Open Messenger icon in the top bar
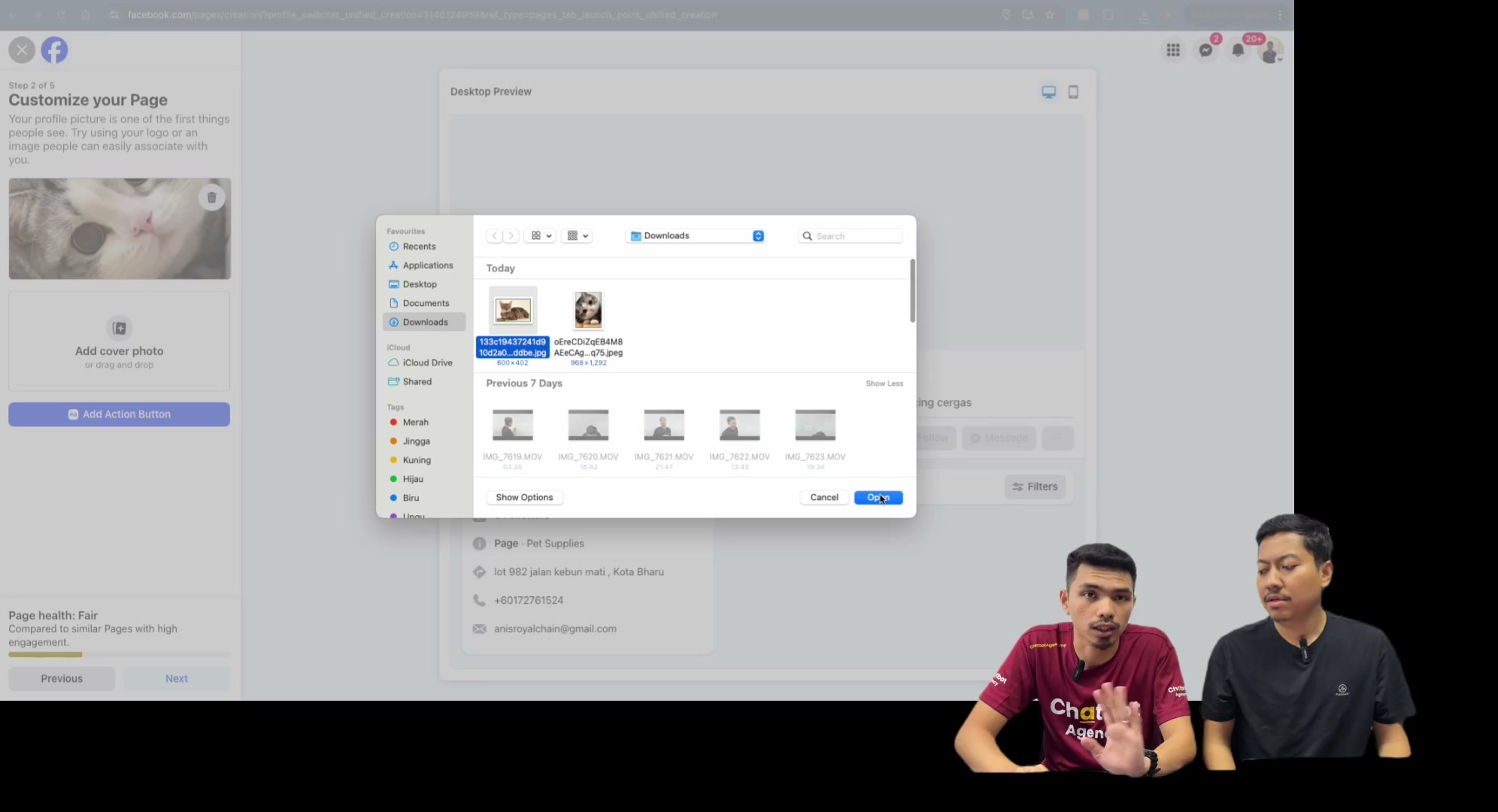The height and width of the screenshot is (812, 1498). click(1206, 50)
